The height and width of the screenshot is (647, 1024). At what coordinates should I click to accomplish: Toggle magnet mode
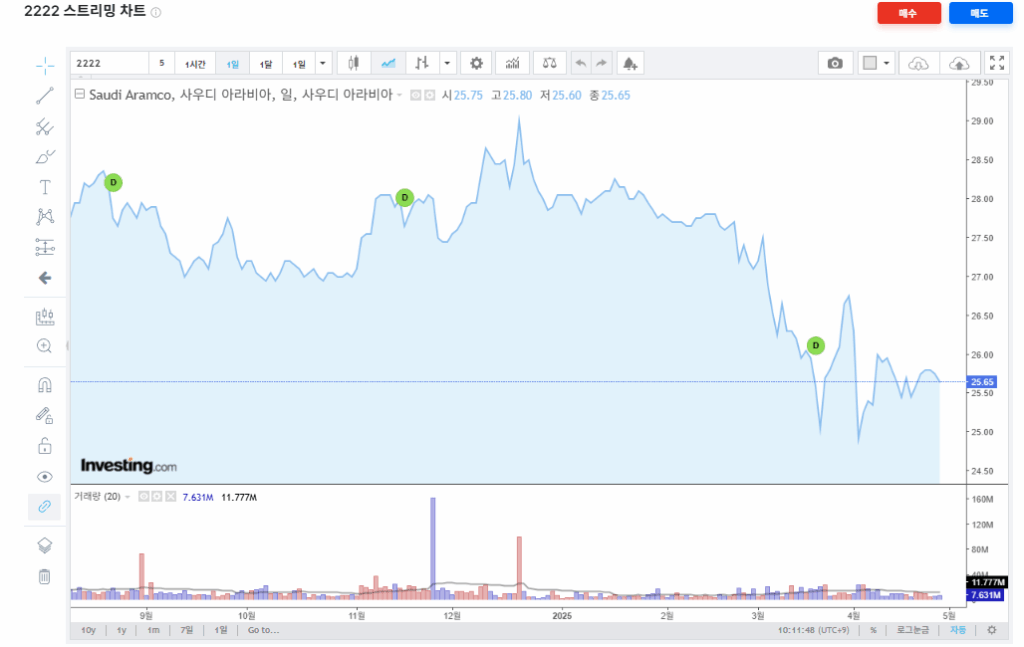(x=45, y=385)
